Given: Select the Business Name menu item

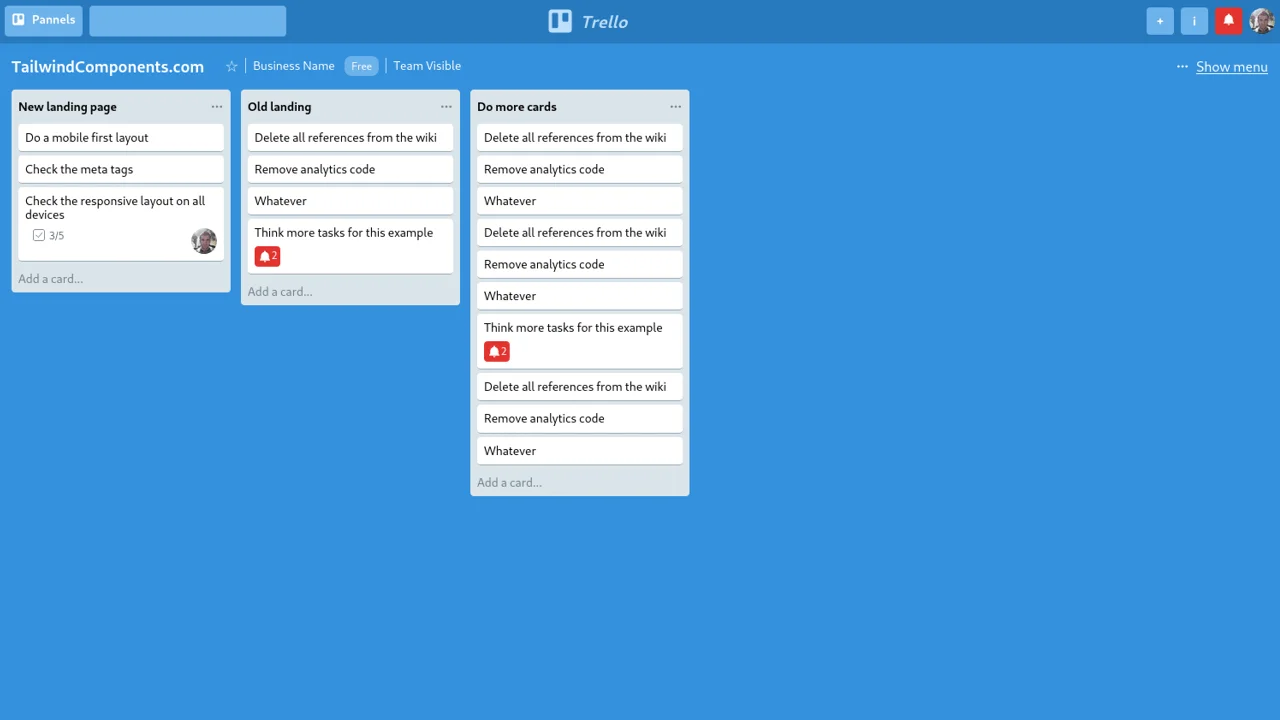Looking at the screenshot, I should pos(293,66).
